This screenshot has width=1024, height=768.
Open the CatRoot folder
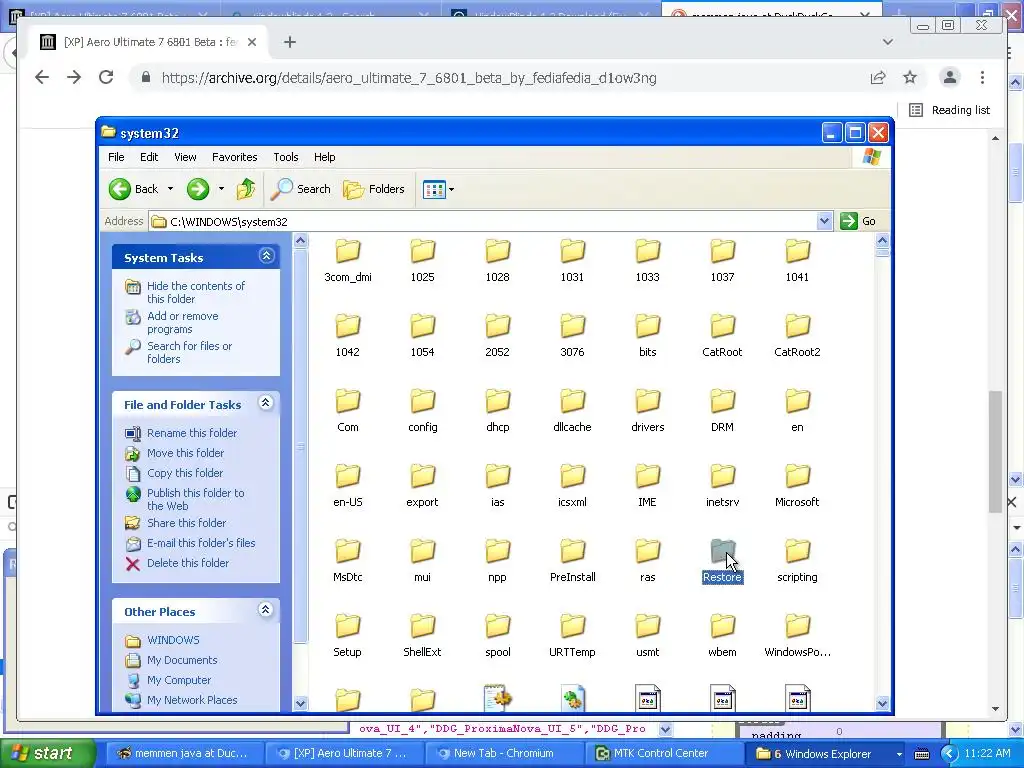tap(722, 335)
